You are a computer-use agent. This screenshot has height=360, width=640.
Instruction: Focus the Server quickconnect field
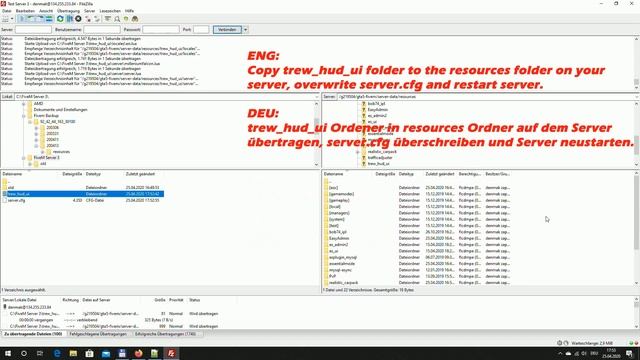(33, 29)
